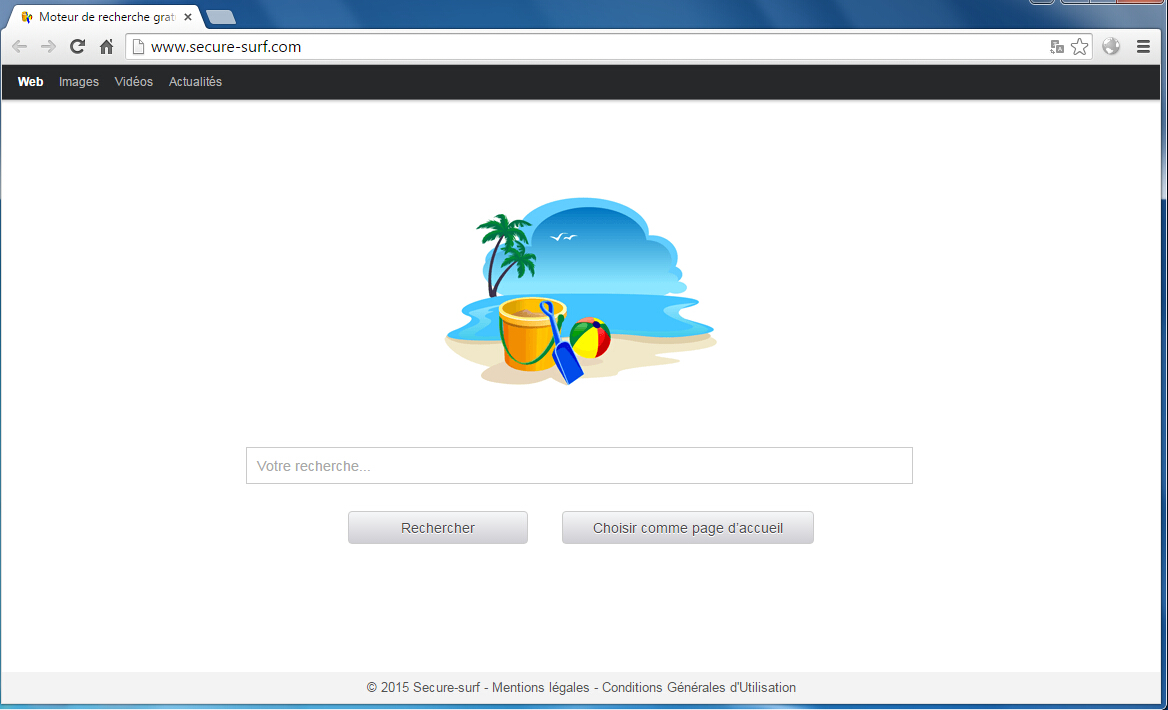
Task: Click the Rechercher button
Action: click(x=438, y=527)
